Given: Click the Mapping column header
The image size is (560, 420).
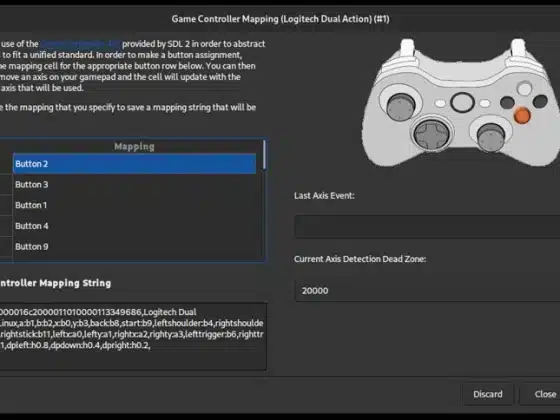Looking at the screenshot, I should 134,146.
